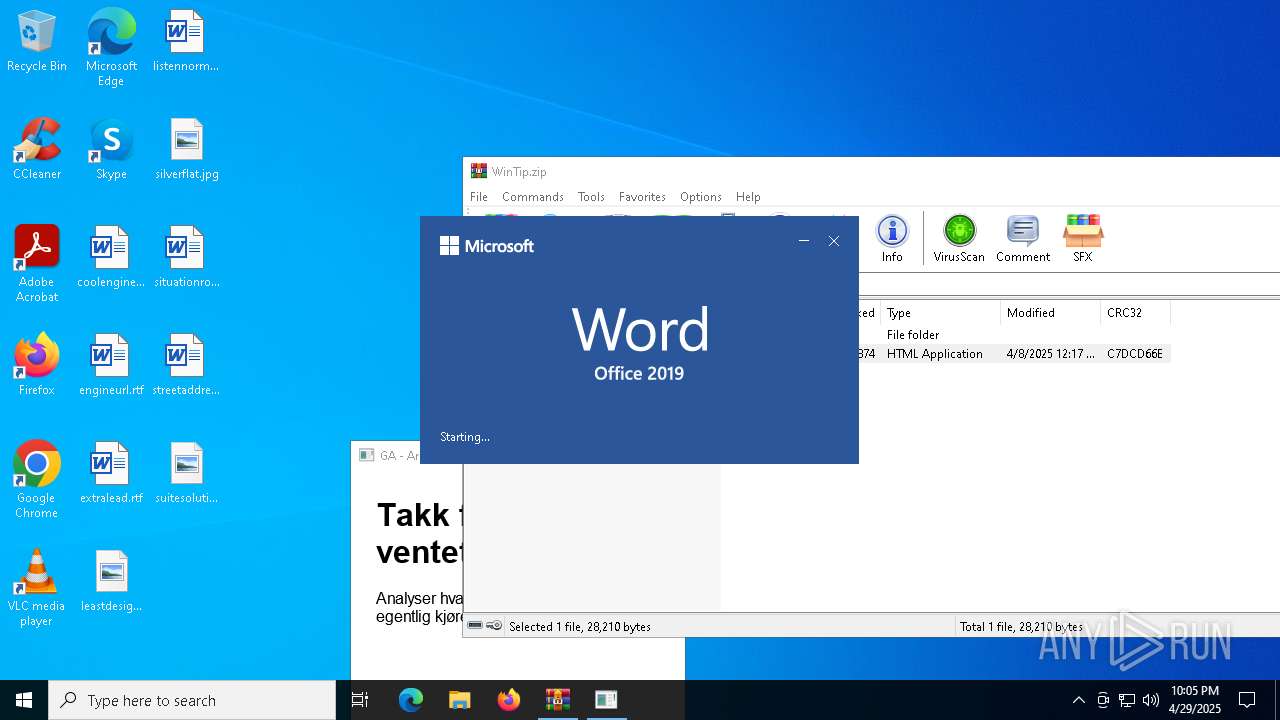Select the leastdesig image file icon

111,582
